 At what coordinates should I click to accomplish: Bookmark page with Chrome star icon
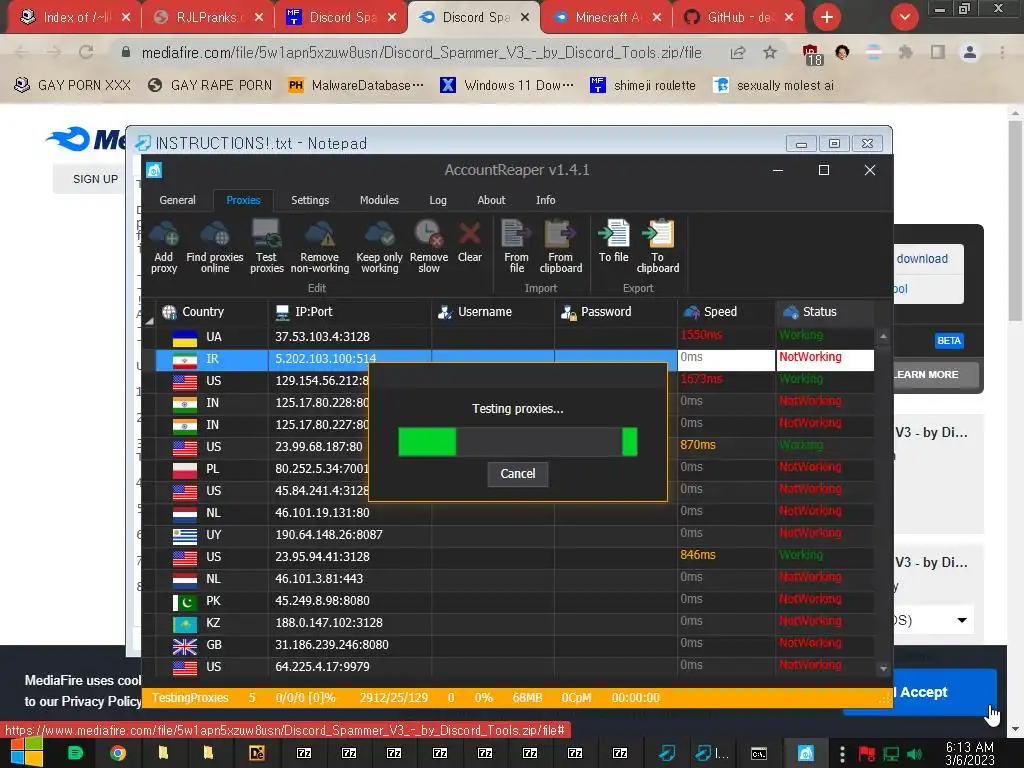click(x=770, y=53)
